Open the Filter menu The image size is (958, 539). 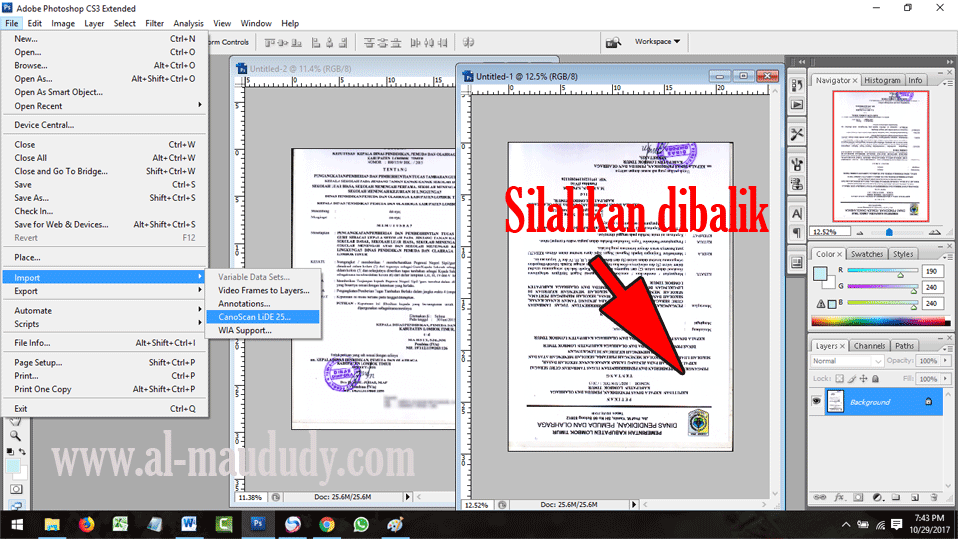click(x=154, y=23)
